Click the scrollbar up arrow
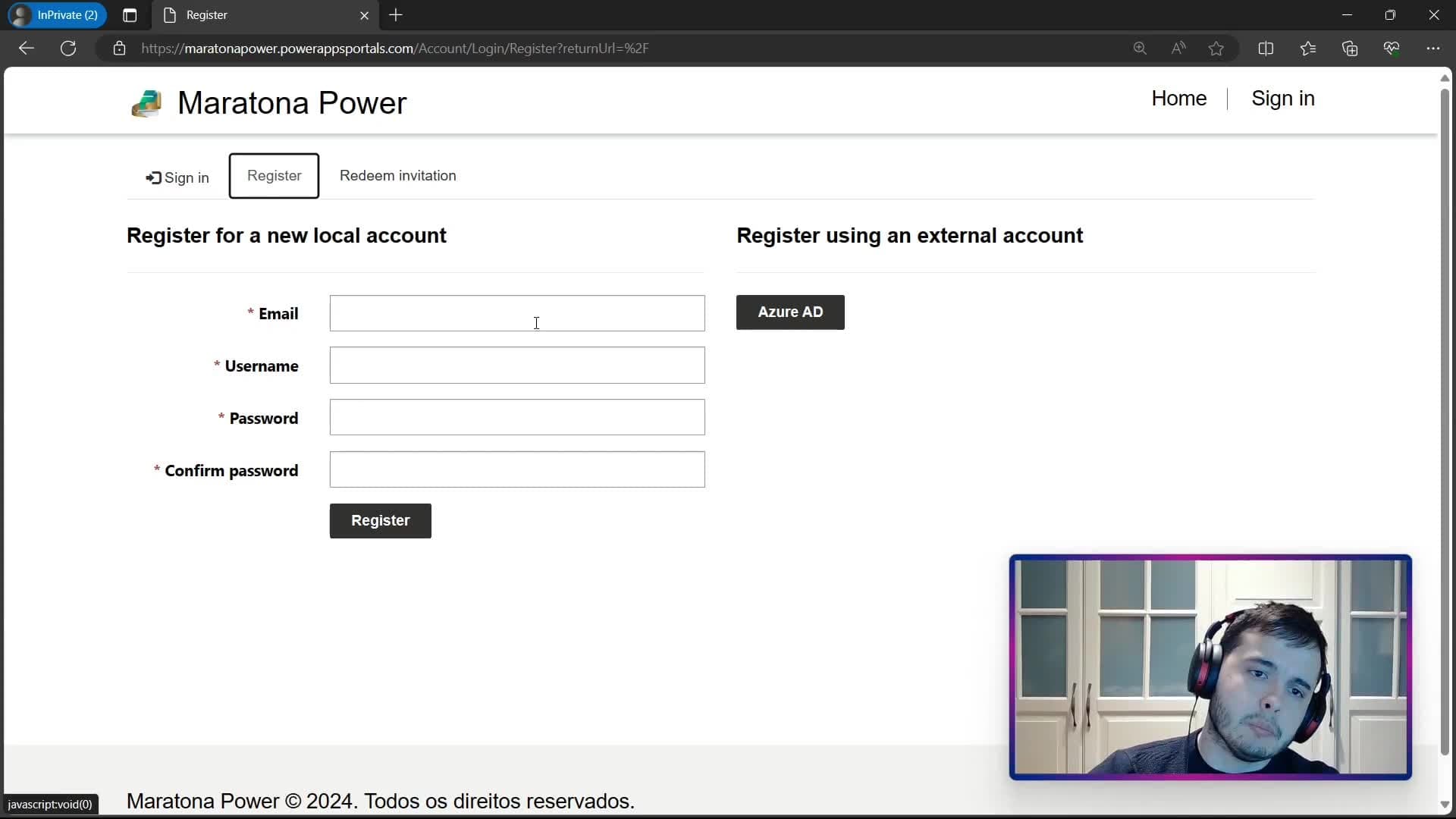Viewport: 1456px width, 819px height. [x=1445, y=78]
